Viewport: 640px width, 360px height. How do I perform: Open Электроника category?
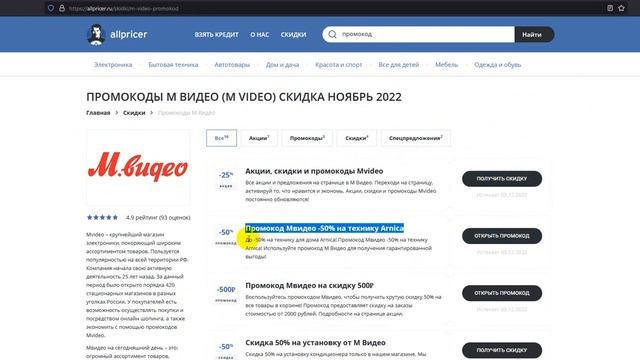pyautogui.click(x=113, y=64)
